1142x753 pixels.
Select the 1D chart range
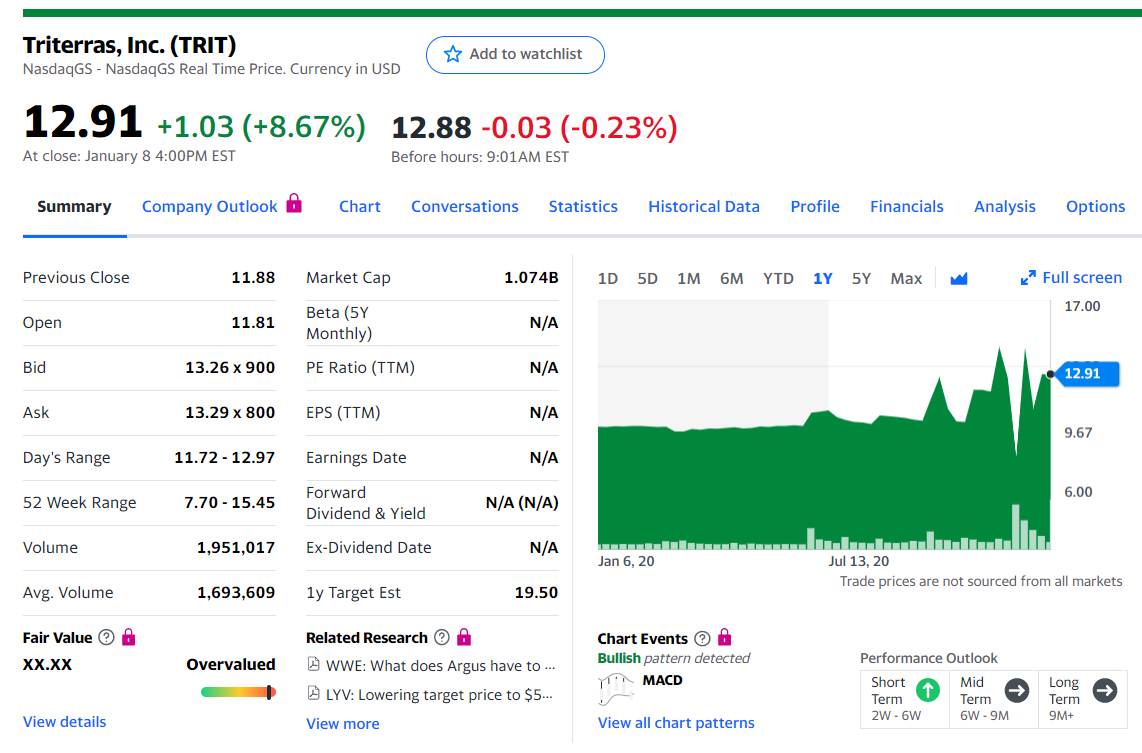point(607,278)
